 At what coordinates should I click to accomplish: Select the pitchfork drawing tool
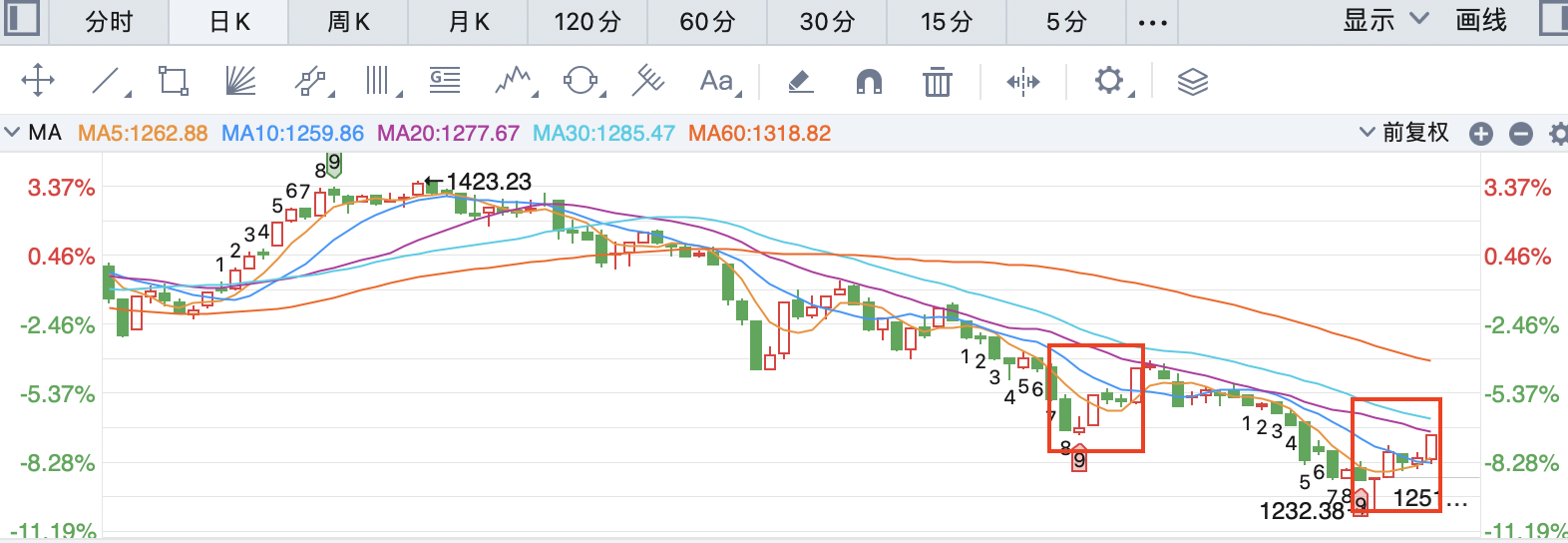pos(648,81)
